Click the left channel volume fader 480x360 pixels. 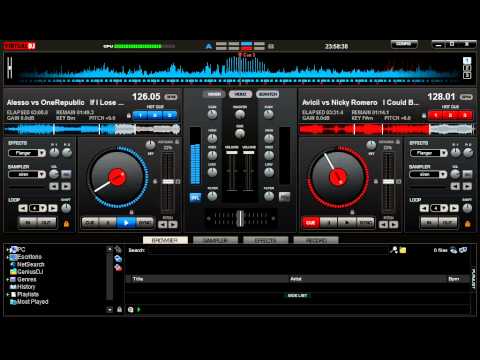(x=232, y=153)
